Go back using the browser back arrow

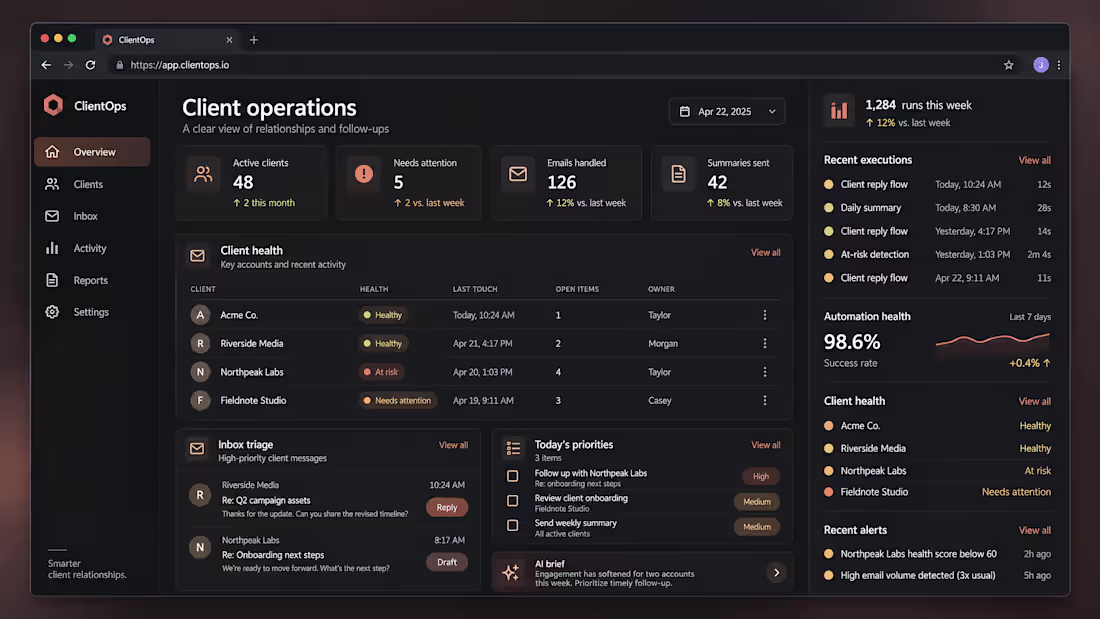coord(46,65)
